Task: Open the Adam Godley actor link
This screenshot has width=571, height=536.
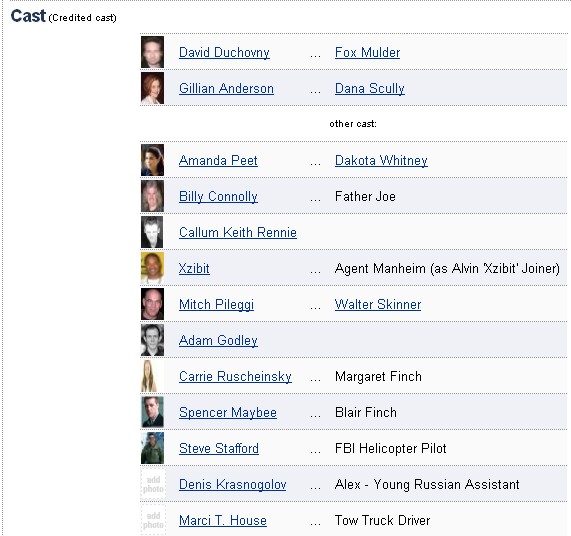Action: (x=218, y=340)
